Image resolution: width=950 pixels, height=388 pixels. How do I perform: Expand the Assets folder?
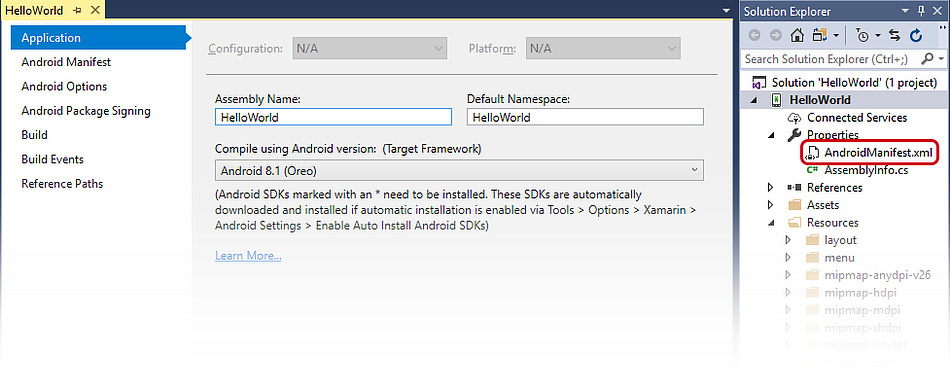(771, 205)
